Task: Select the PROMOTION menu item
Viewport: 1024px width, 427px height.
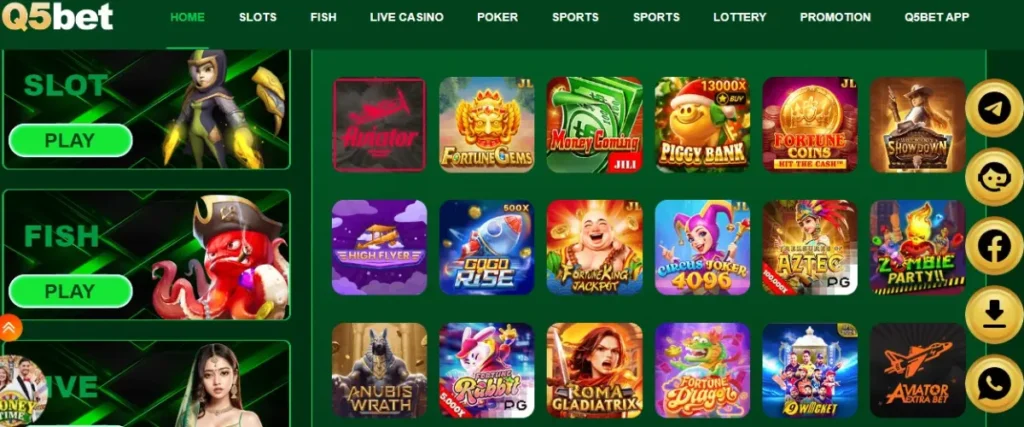Action: 835,18
